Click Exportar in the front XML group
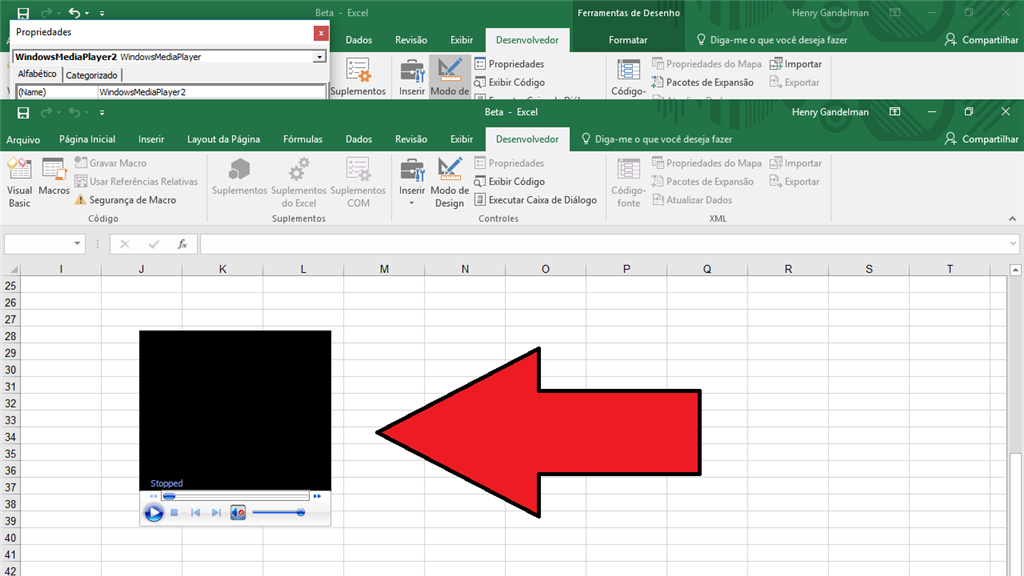1024x576 pixels. point(794,182)
